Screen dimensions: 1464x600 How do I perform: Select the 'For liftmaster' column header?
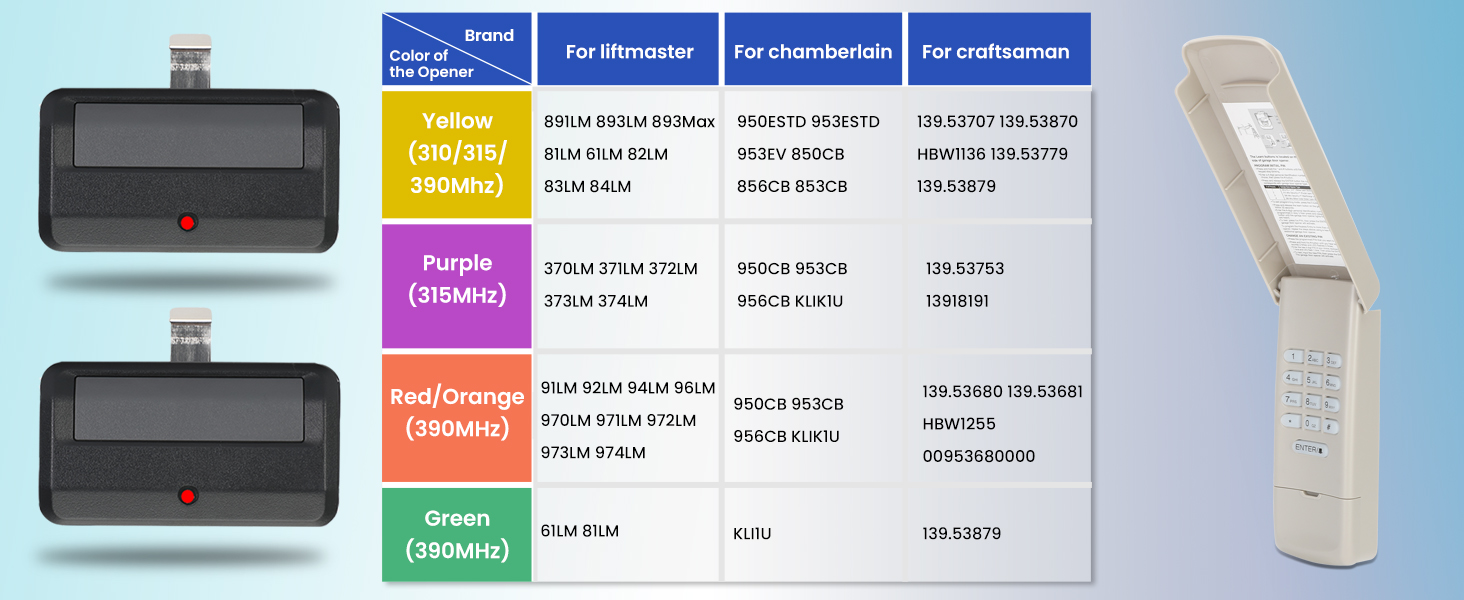point(628,51)
